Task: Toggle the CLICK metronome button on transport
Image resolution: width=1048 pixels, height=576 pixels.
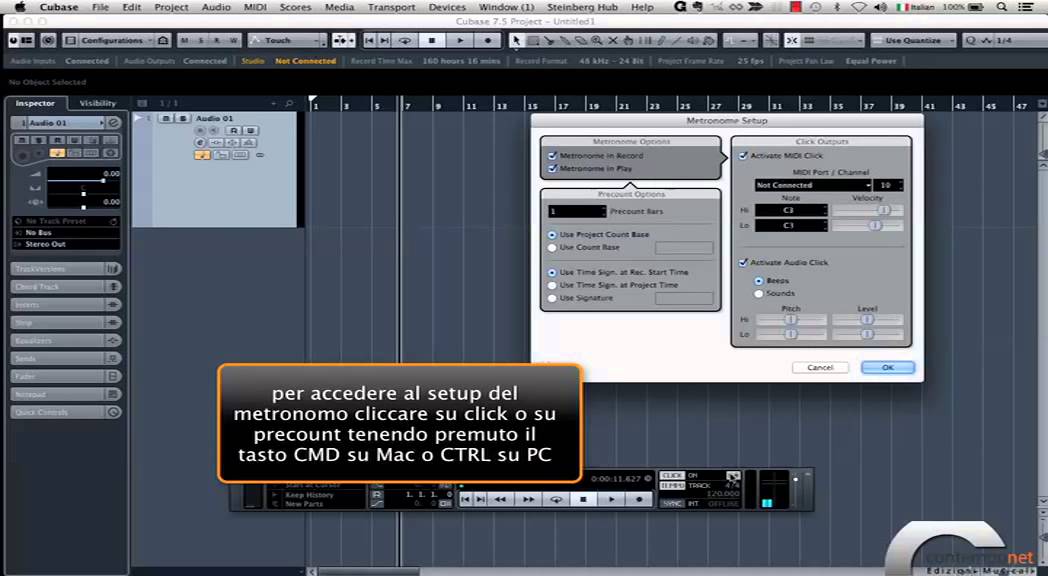Action: point(672,475)
